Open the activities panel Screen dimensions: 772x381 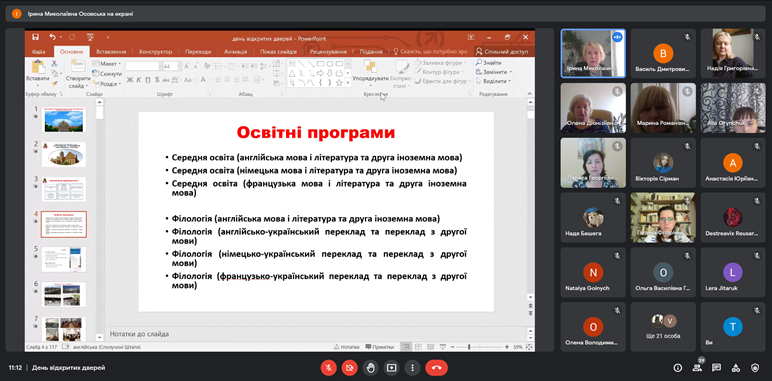(736, 367)
